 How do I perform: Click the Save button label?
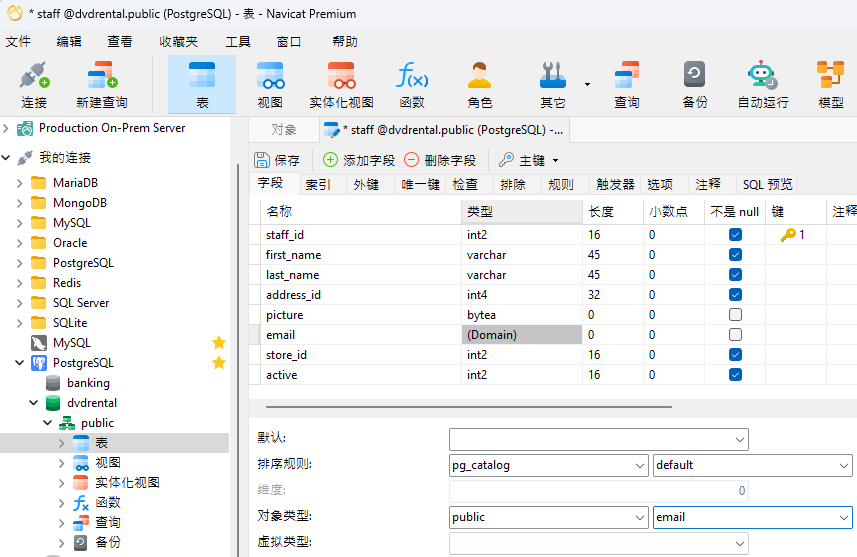(287, 160)
